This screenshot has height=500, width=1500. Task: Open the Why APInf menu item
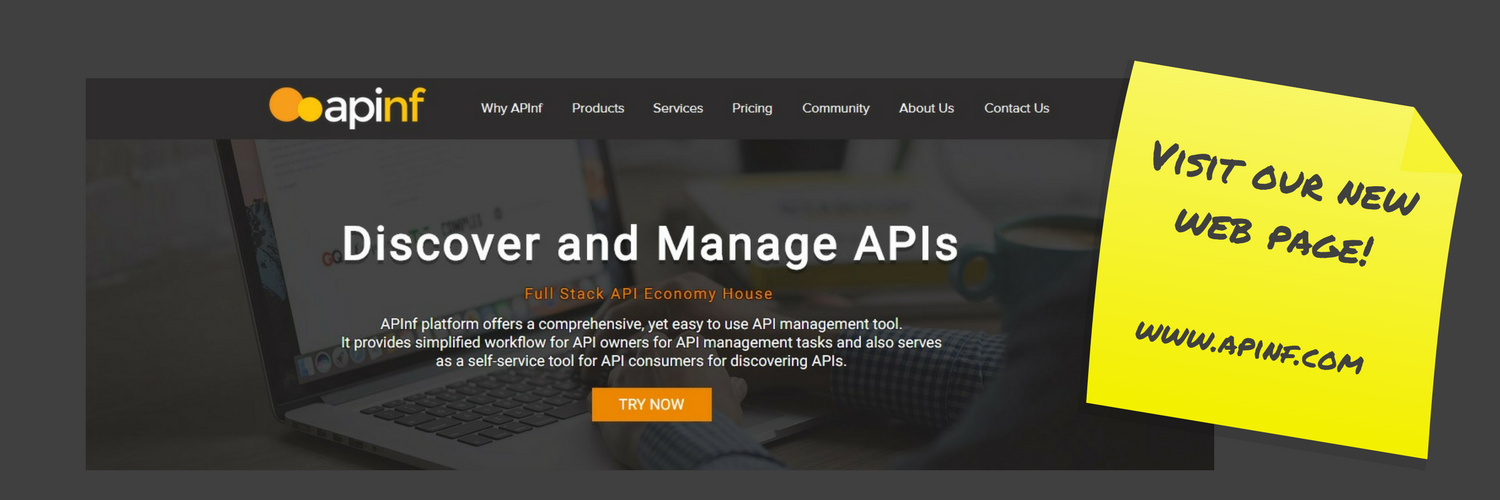click(511, 108)
